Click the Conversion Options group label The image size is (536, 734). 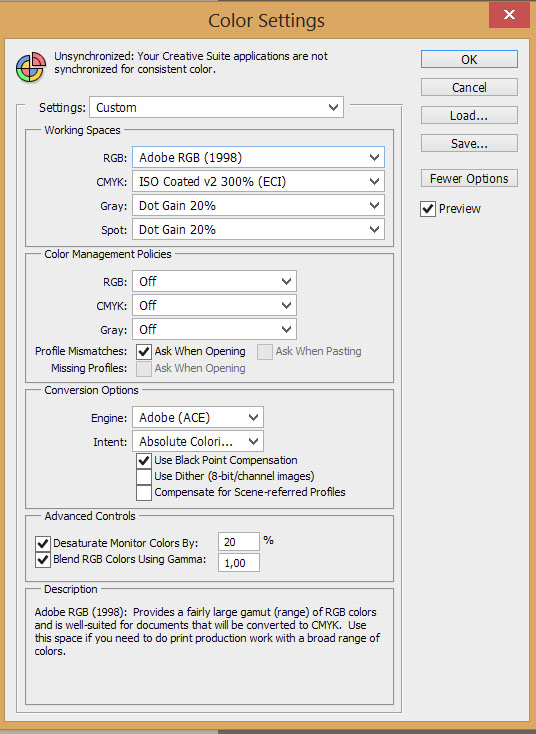point(91,390)
